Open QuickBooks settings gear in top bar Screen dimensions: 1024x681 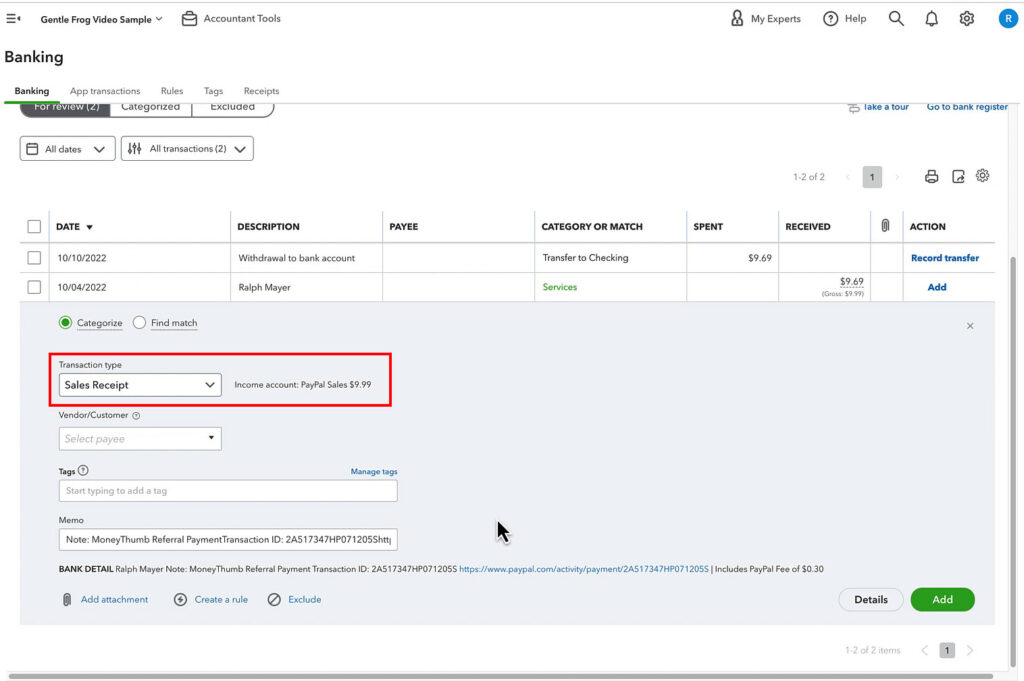[x=966, y=18]
